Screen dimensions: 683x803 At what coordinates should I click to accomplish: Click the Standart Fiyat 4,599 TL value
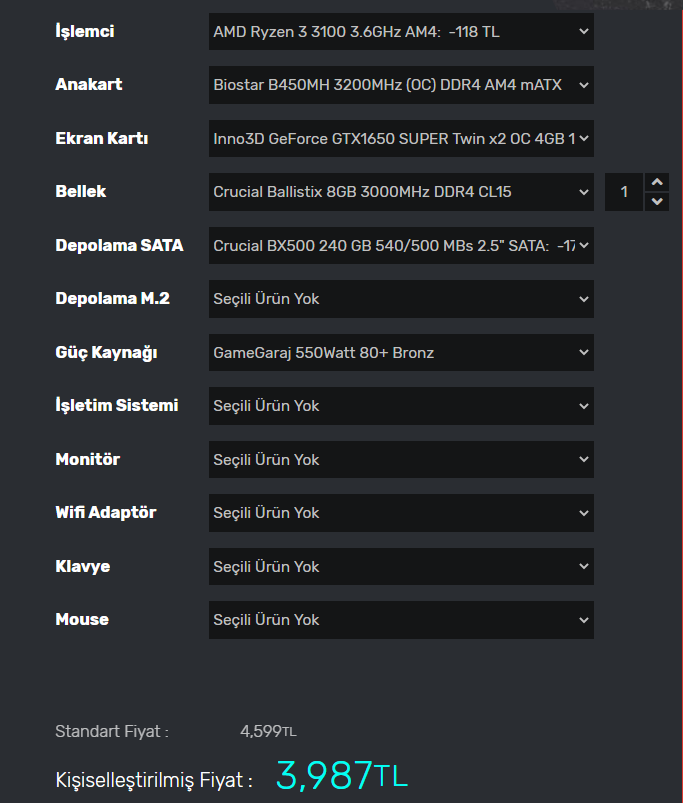[x=268, y=731]
